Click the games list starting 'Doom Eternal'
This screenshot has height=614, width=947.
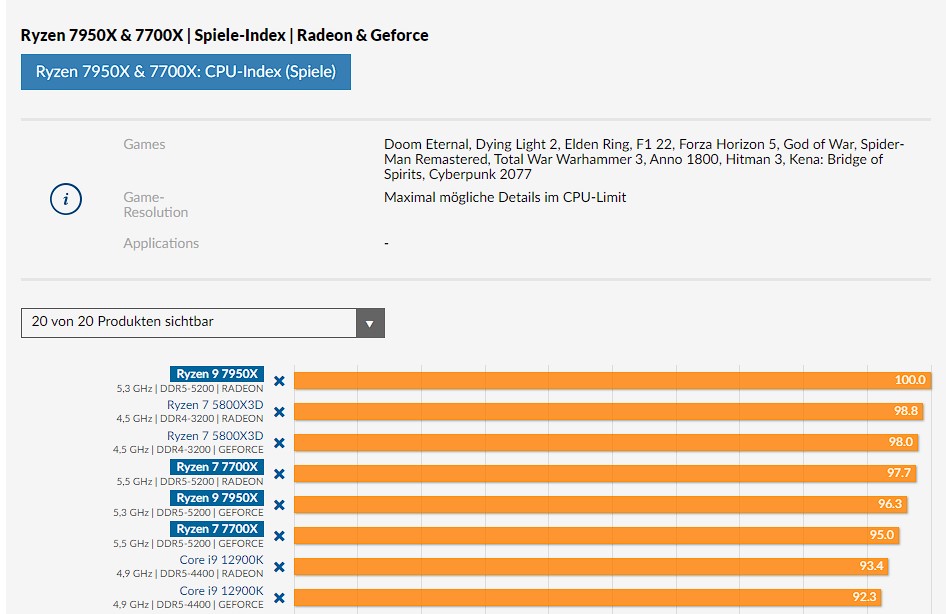[x=644, y=159]
